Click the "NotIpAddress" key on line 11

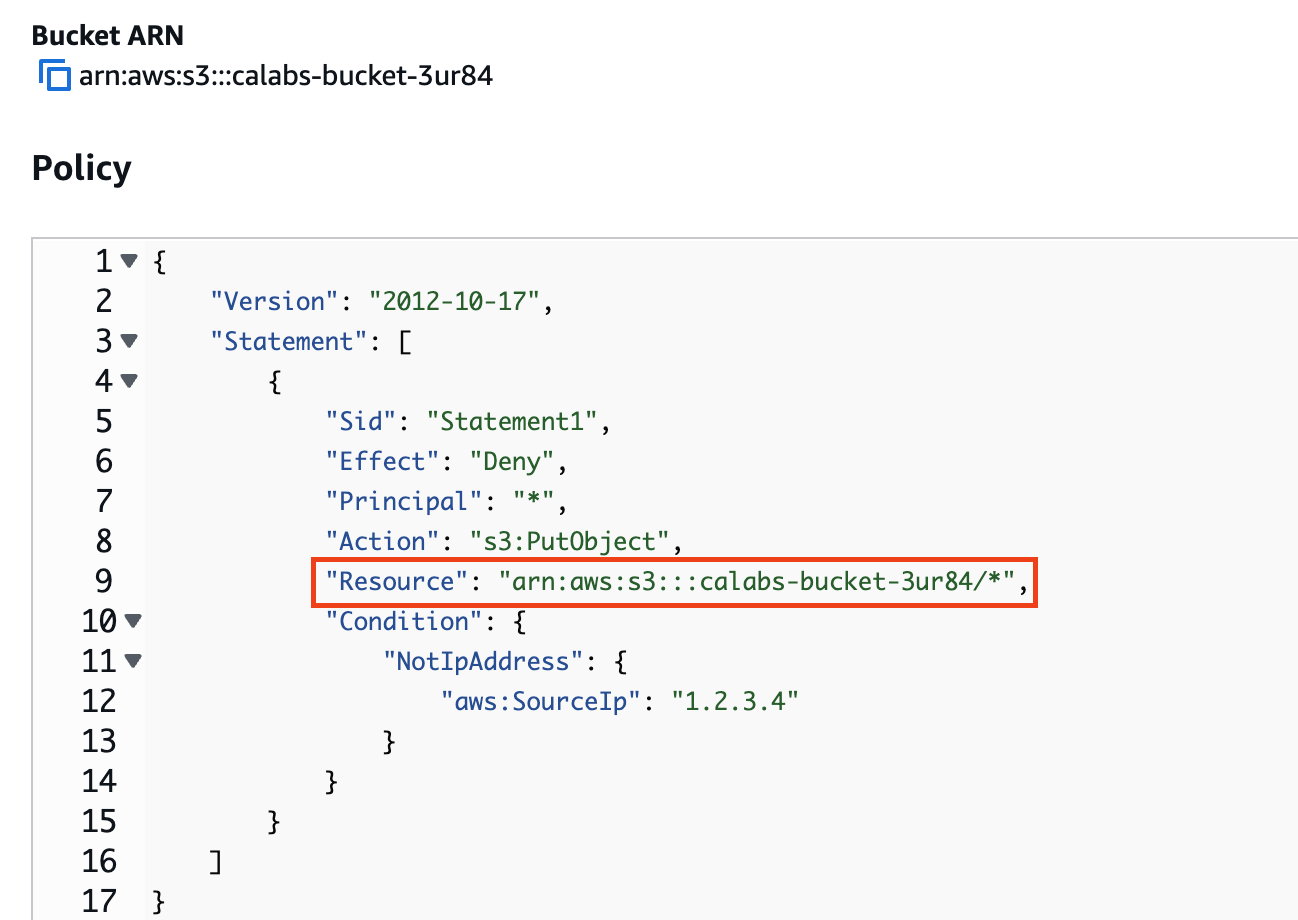coord(484,661)
